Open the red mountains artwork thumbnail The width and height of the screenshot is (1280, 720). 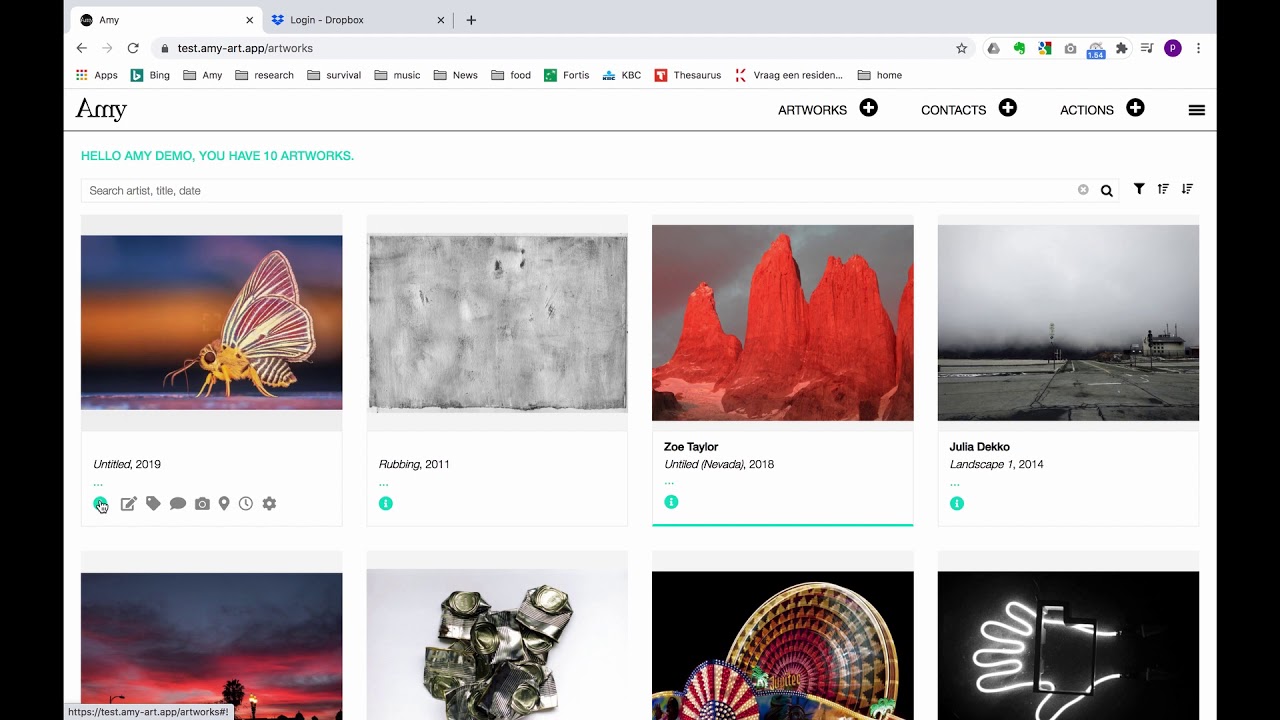tap(783, 323)
